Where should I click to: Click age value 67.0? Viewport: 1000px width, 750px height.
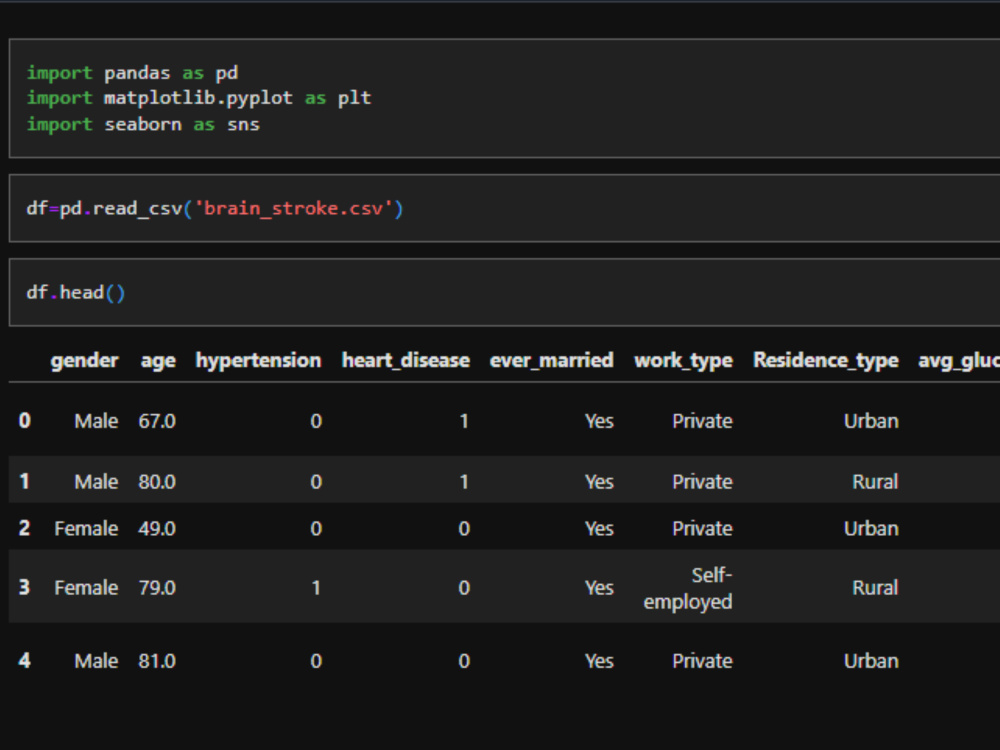(157, 421)
